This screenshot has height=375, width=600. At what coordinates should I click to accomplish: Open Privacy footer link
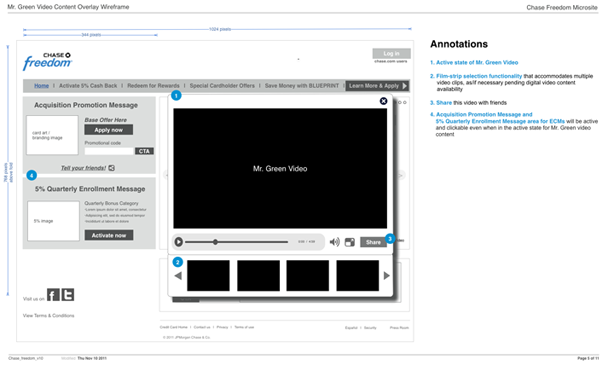coord(222,327)
